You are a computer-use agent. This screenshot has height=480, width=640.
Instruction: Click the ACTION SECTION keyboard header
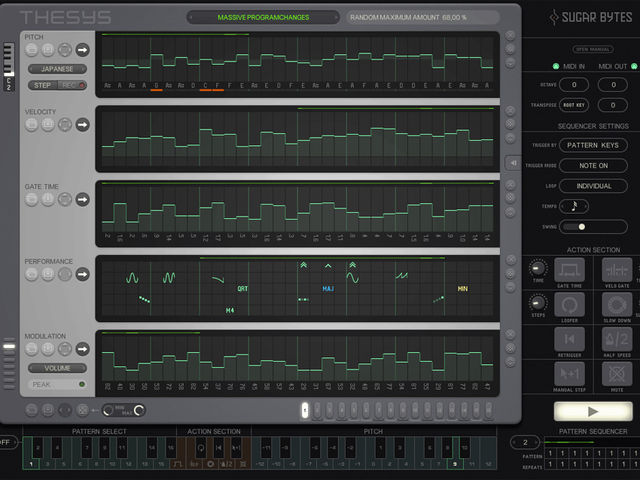(x=214, y=431)
